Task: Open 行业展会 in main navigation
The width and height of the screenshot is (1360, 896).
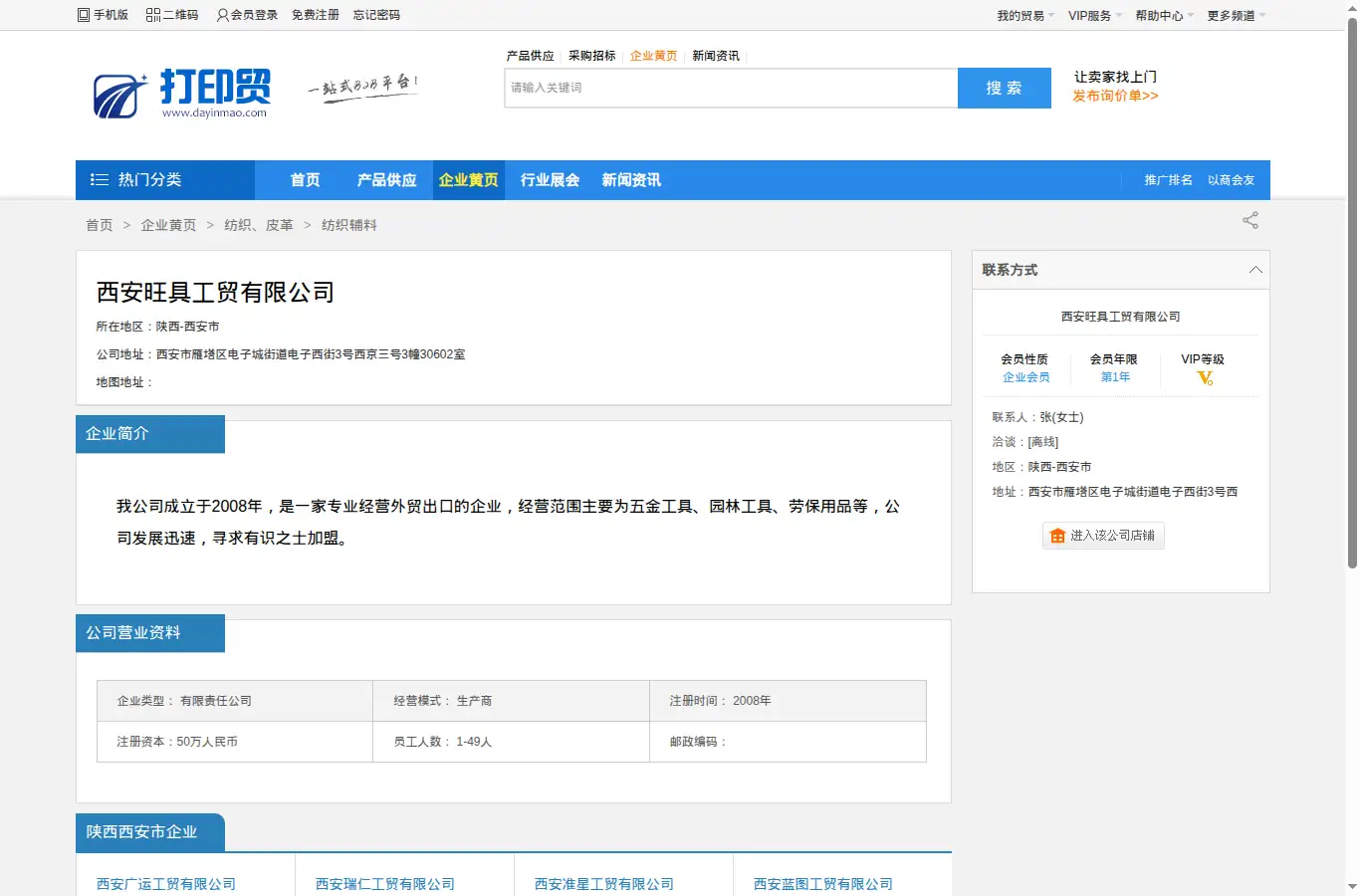Action: pyautogui.click(x=550, y=180)
